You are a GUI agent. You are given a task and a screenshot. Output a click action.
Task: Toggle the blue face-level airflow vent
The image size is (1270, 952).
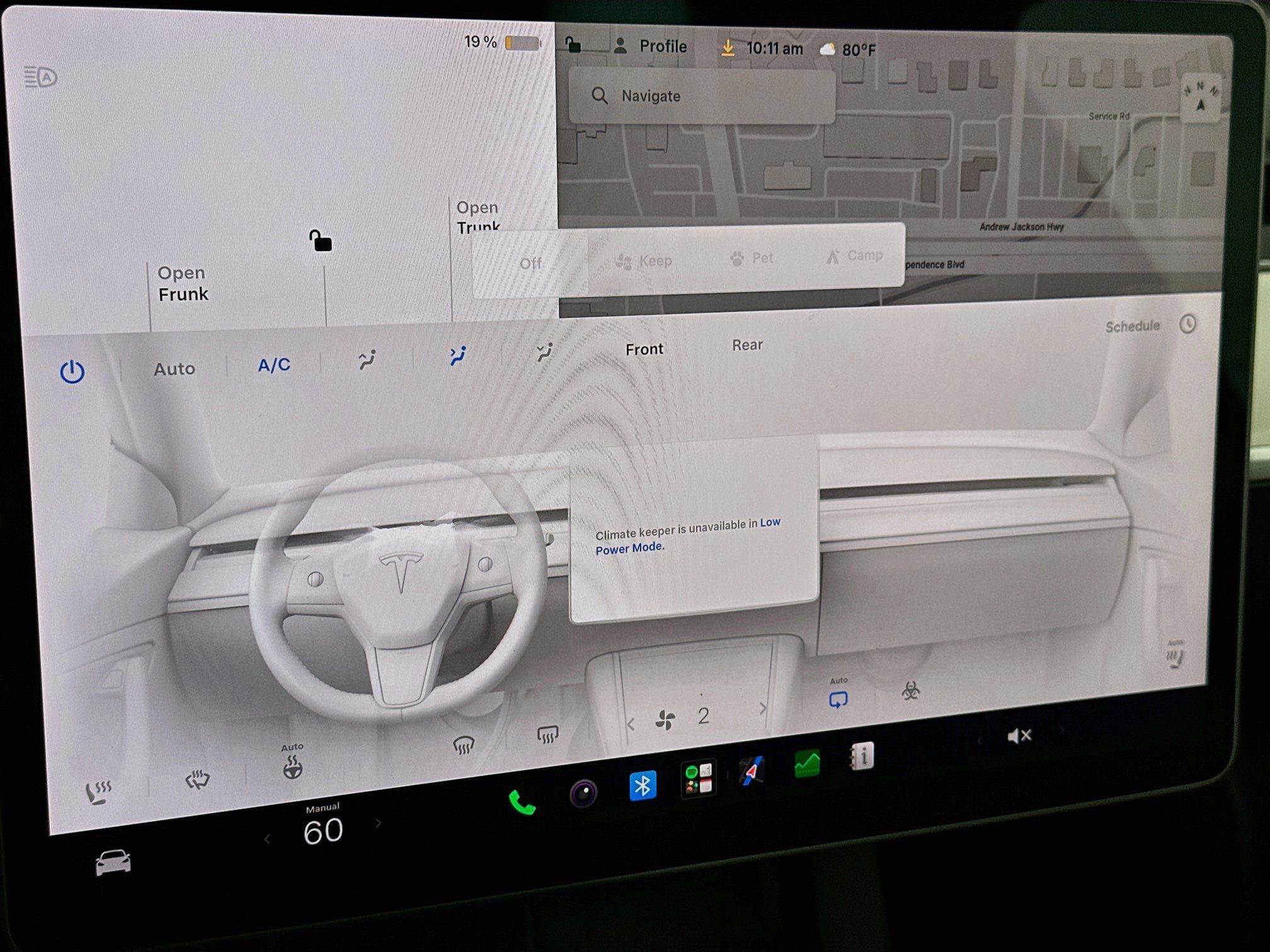coord(458,356)
